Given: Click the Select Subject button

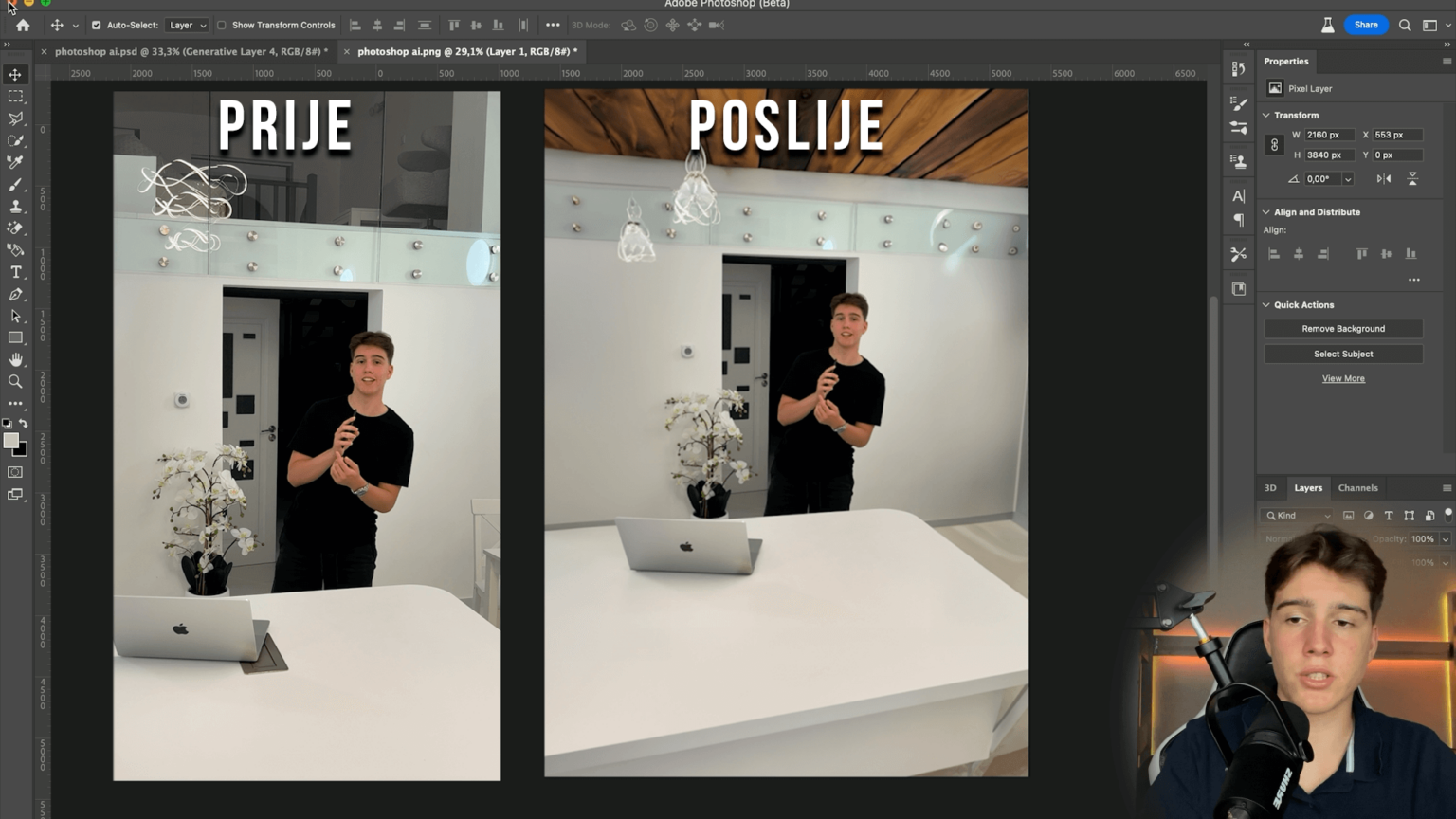Looking at the screenshot, I should [1343, 354].
